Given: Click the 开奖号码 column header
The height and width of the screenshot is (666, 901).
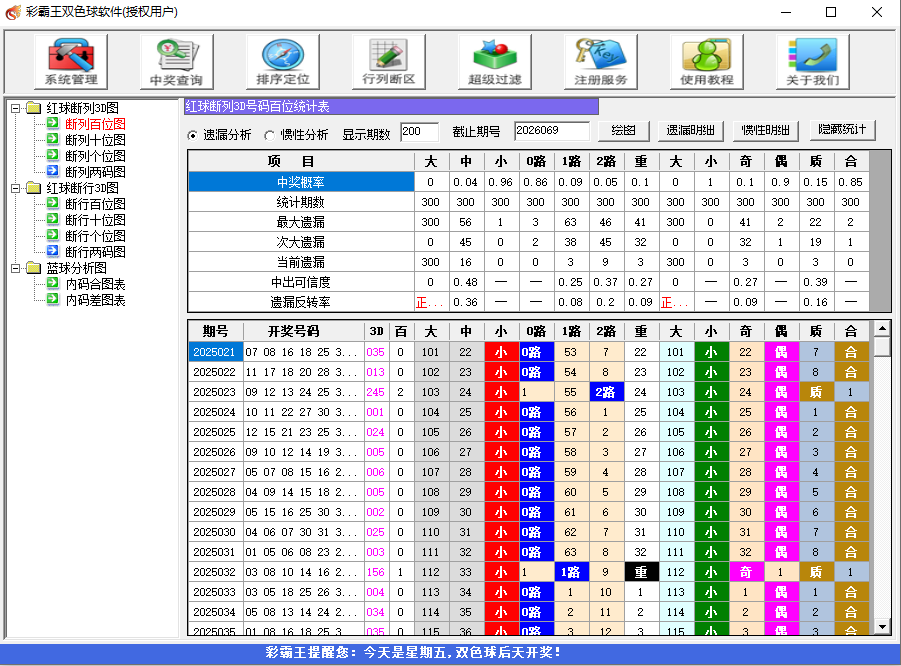Looking at the screenshot, I should coord(304,331).
